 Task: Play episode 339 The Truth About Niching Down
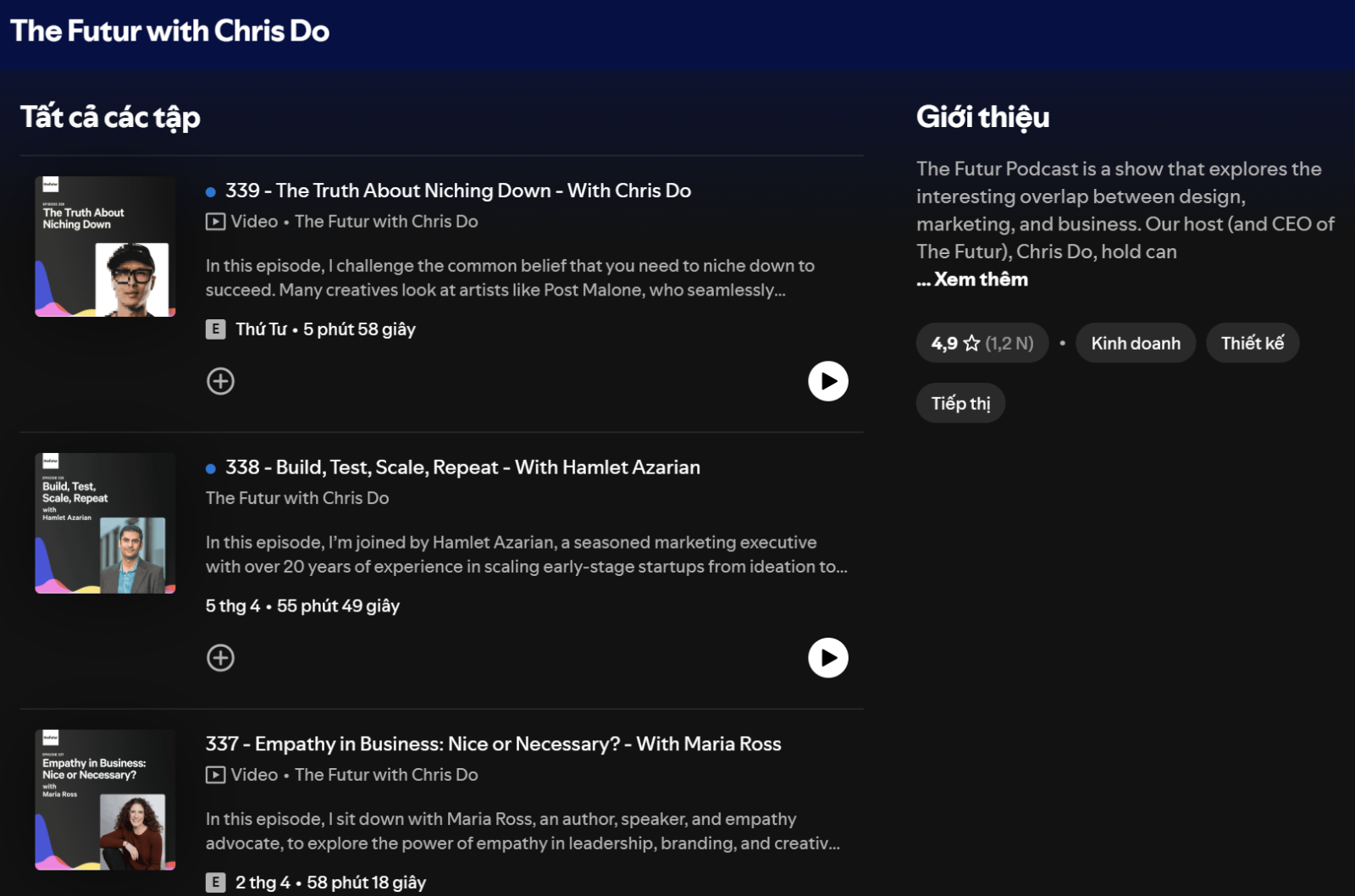828,381
